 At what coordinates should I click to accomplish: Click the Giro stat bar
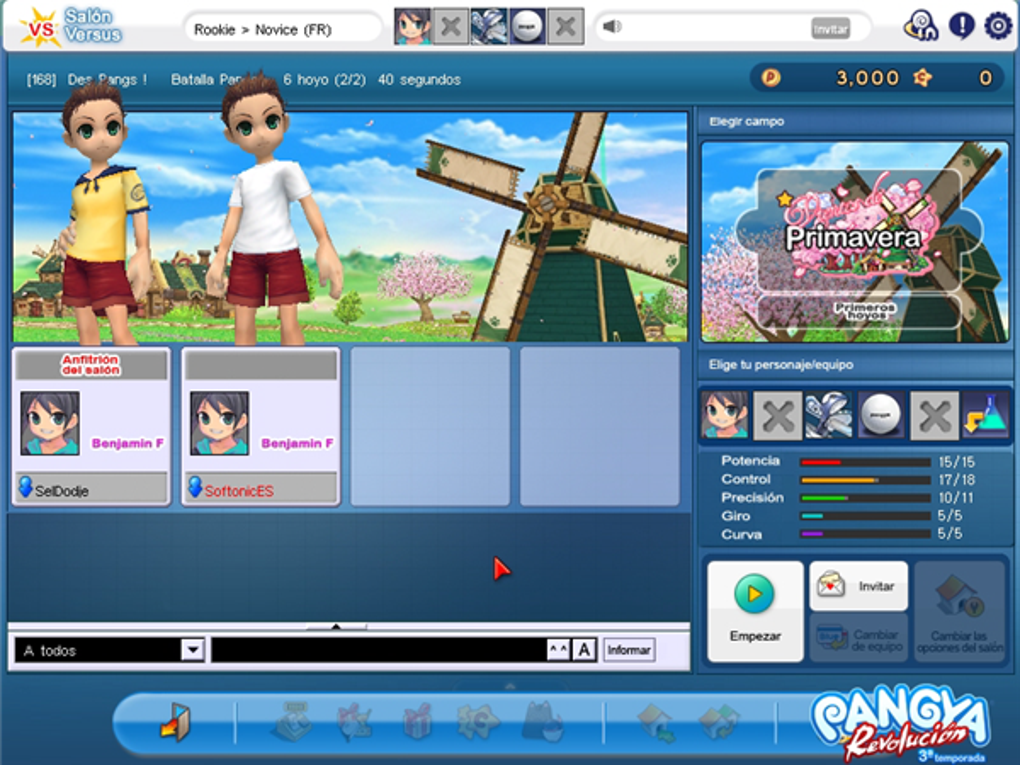point(865,516)
